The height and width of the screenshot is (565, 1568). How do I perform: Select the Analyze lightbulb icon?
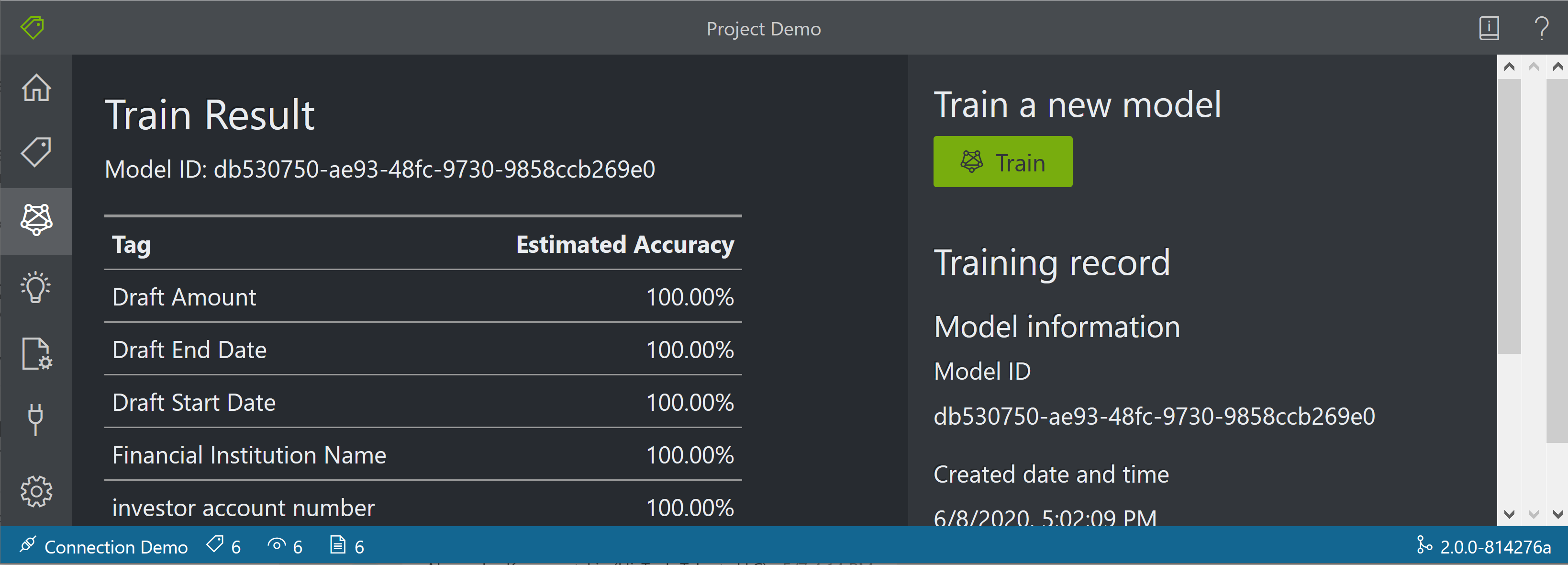[36, 287]
